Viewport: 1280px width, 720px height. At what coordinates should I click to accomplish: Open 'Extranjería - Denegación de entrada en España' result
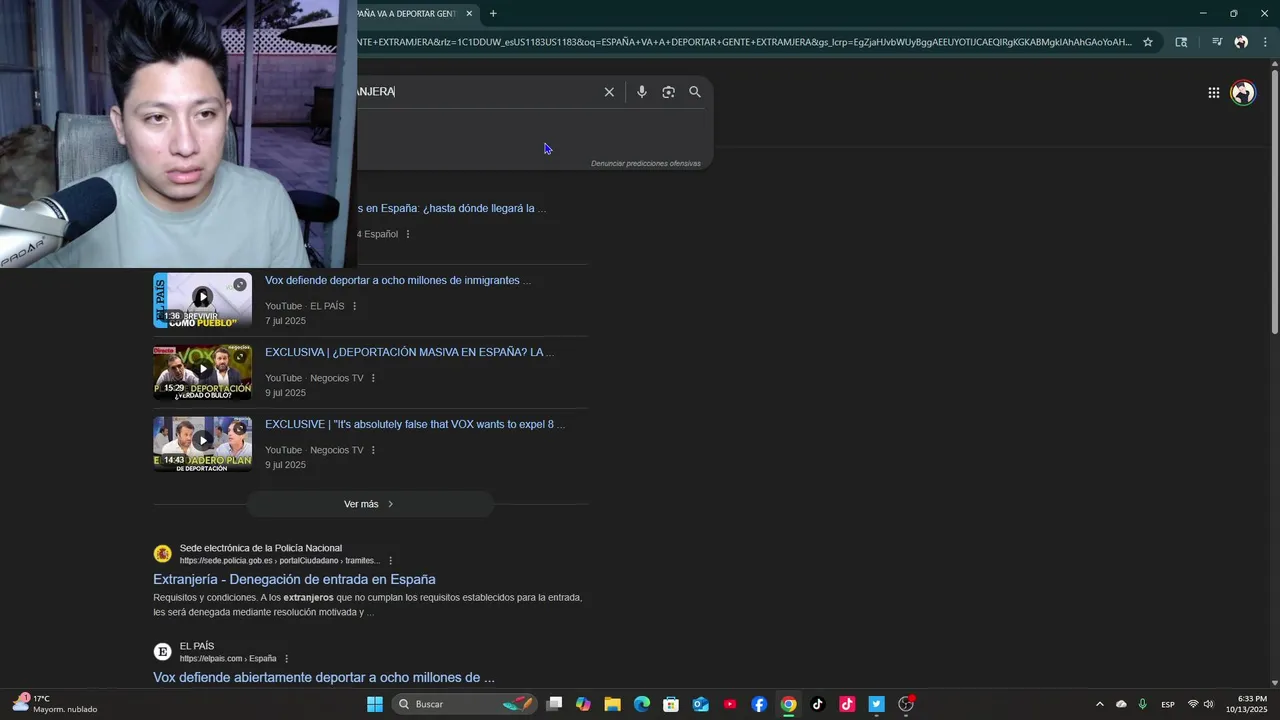click(x=294, y=579)
